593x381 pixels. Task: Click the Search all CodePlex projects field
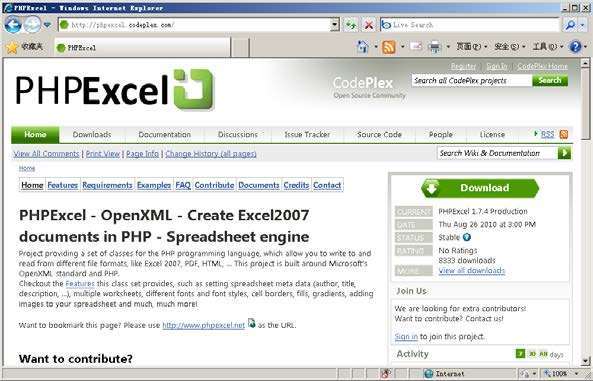click(471, 81)
